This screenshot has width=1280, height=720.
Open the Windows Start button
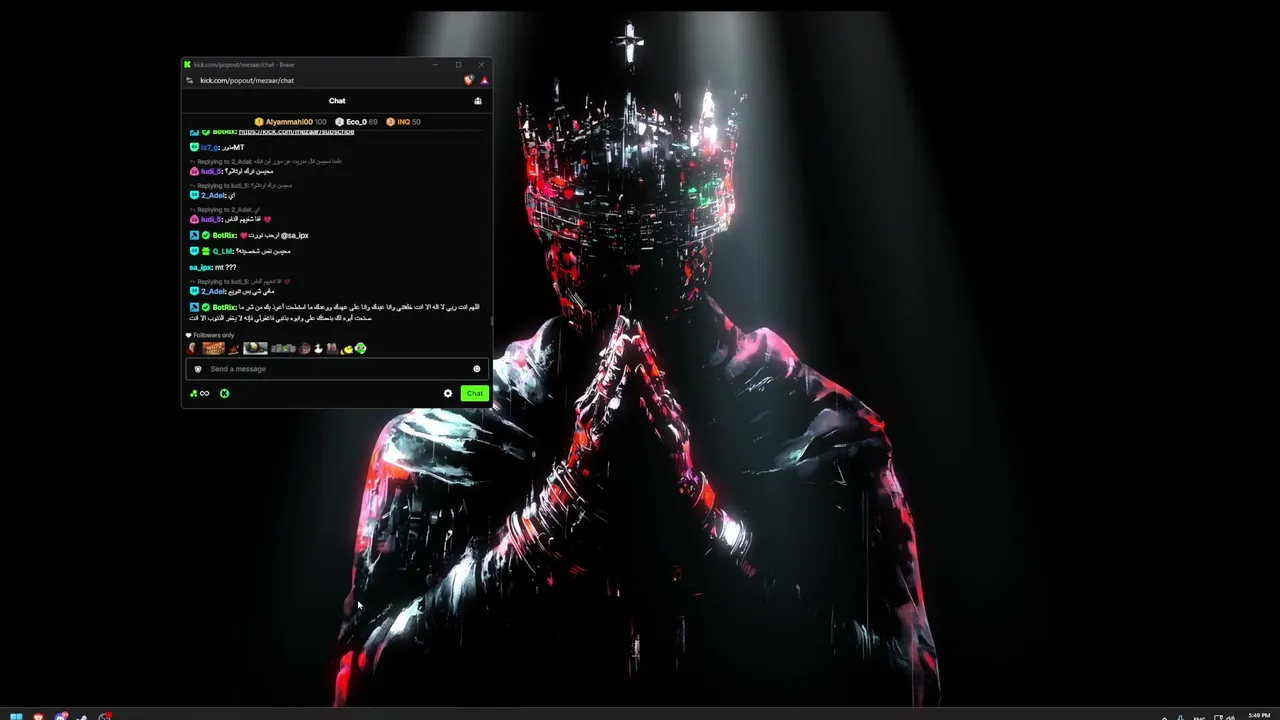pyautogui.click(x=16, y=716)
